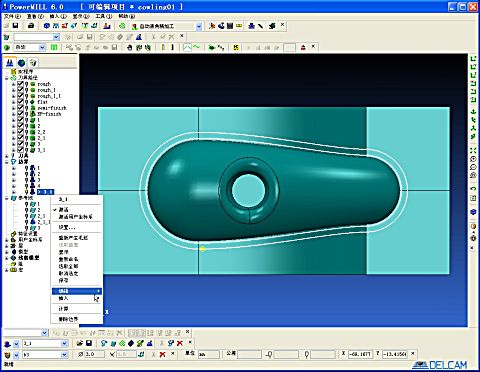Viewport: 480px width, 372px height.
Task: Collapse the toolpaths tree node
Action: (x=7, y=78)
